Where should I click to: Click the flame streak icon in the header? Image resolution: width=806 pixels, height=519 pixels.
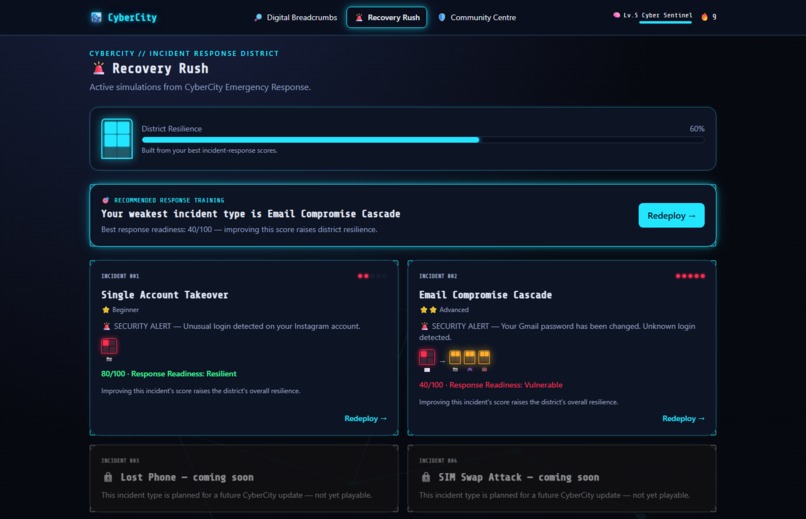tap(704, 17)
